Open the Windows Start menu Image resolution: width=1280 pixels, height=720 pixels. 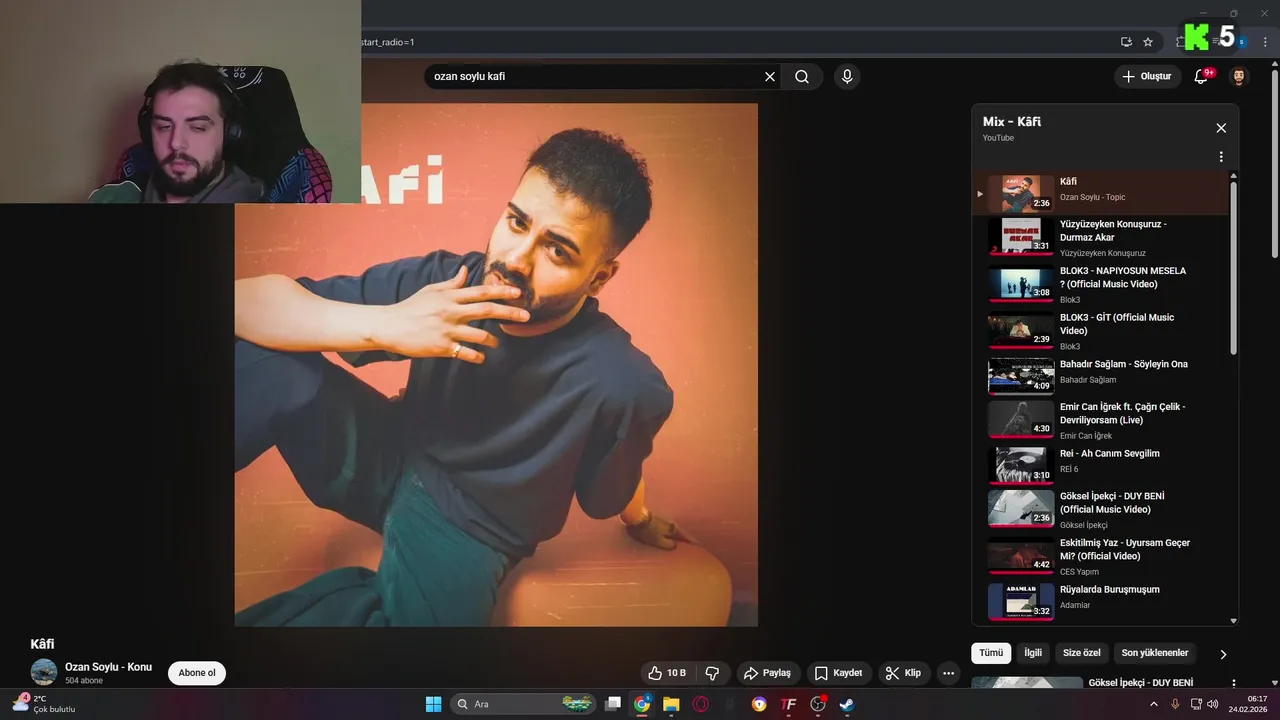434,704
